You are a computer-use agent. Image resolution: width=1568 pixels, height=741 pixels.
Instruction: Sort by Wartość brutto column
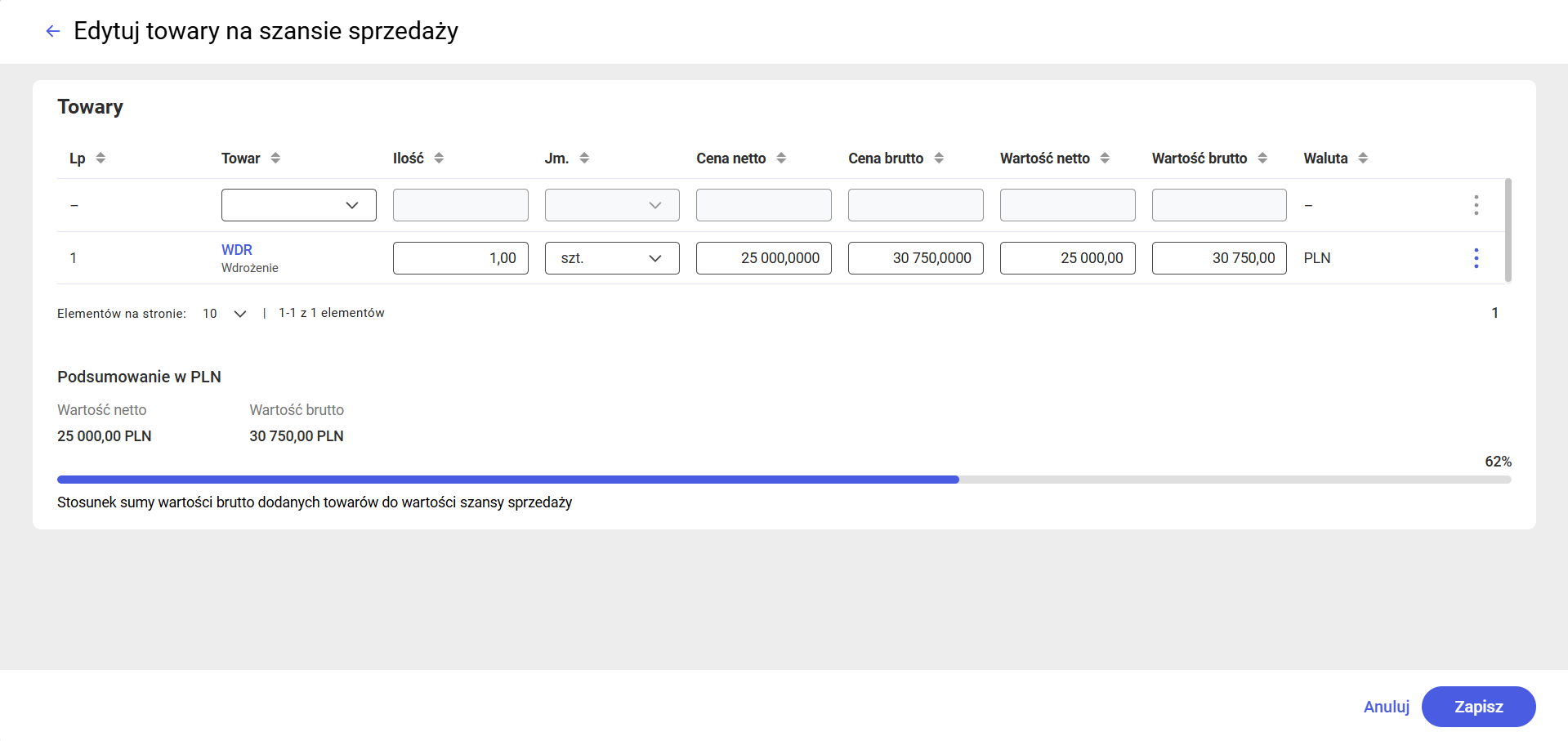click(x=1262, y=158)
